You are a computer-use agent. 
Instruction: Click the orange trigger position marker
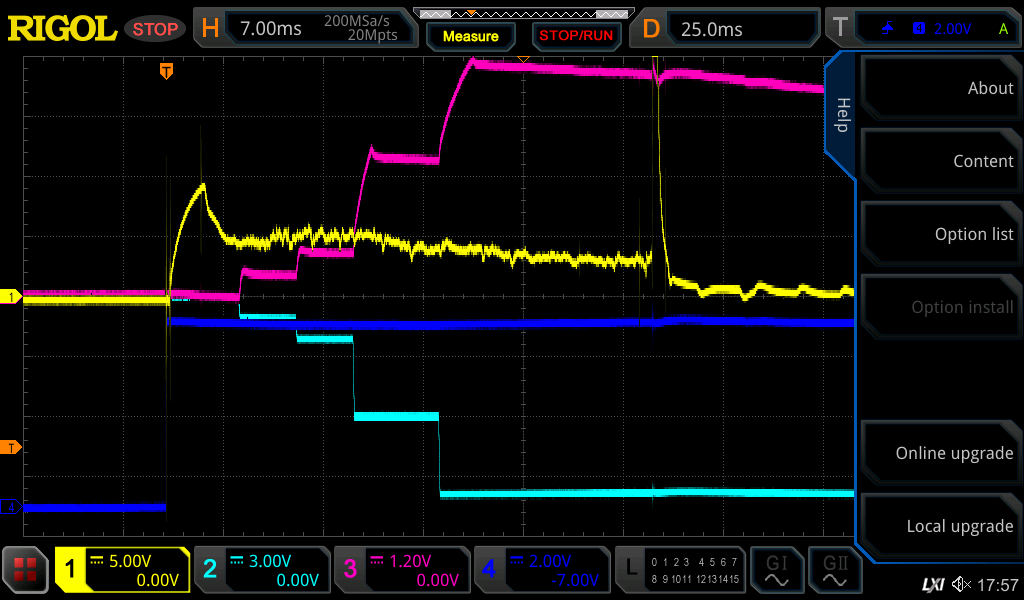pos(166,71)
